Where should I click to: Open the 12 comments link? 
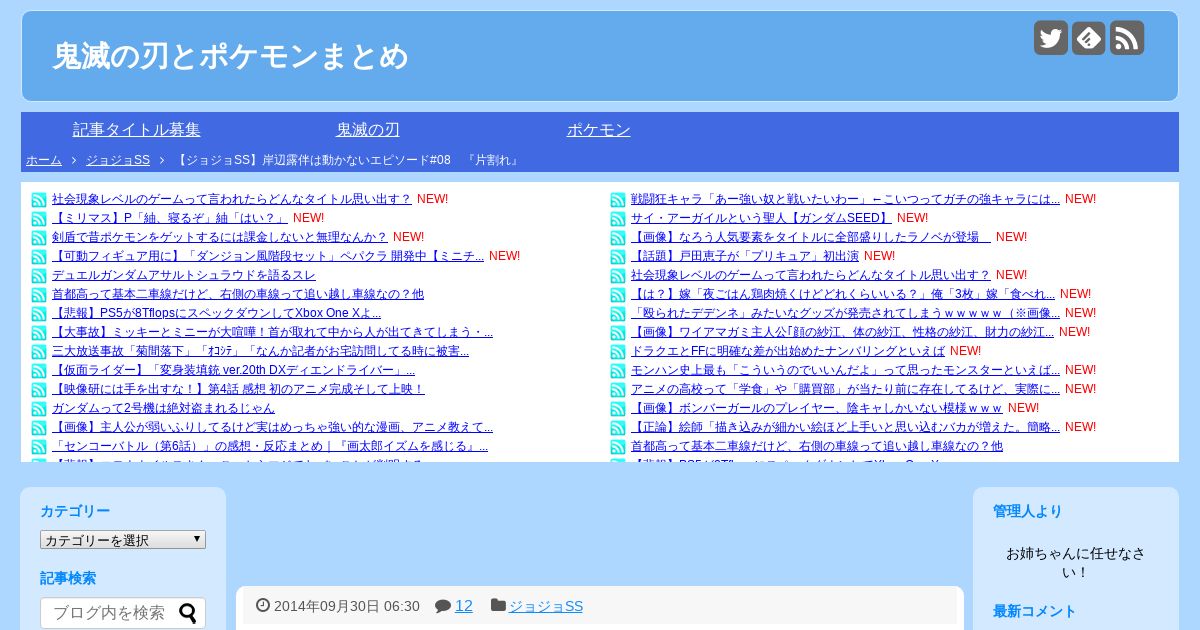pos(464,606)
